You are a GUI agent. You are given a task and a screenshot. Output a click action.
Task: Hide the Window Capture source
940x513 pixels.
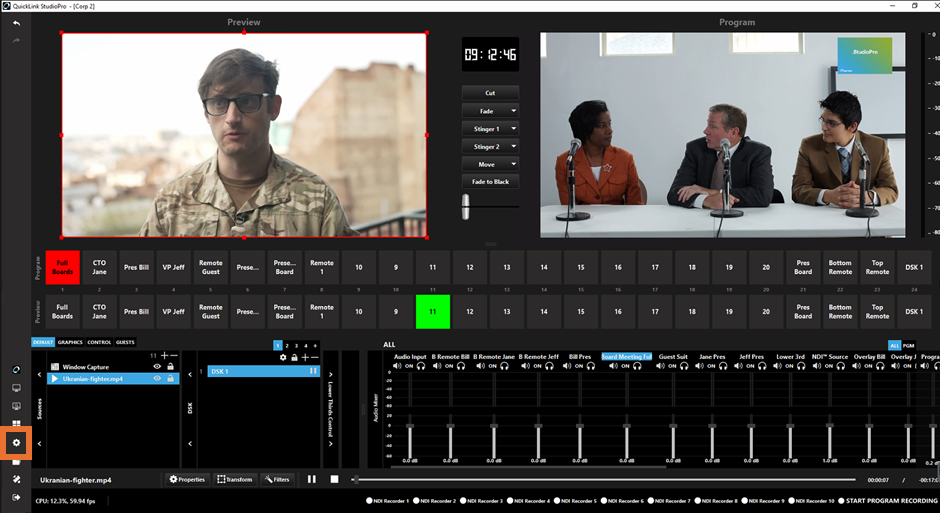click(157, 367)
